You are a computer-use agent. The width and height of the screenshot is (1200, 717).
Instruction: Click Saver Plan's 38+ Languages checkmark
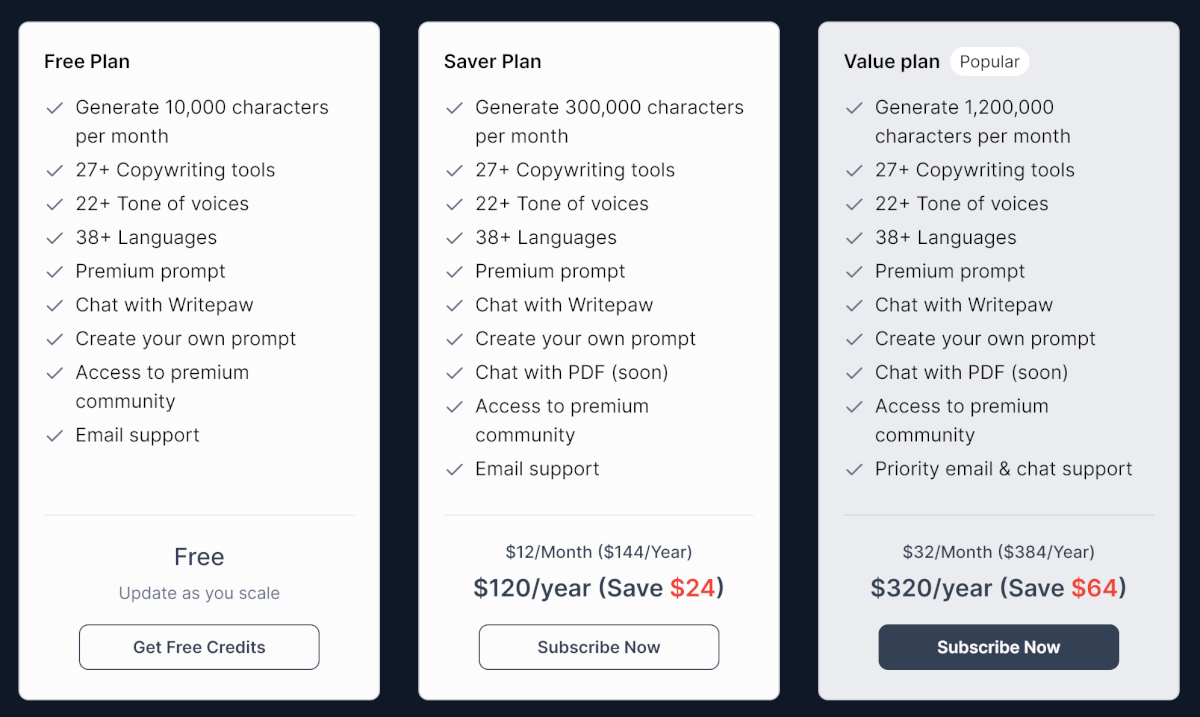[x=455, y=238]
